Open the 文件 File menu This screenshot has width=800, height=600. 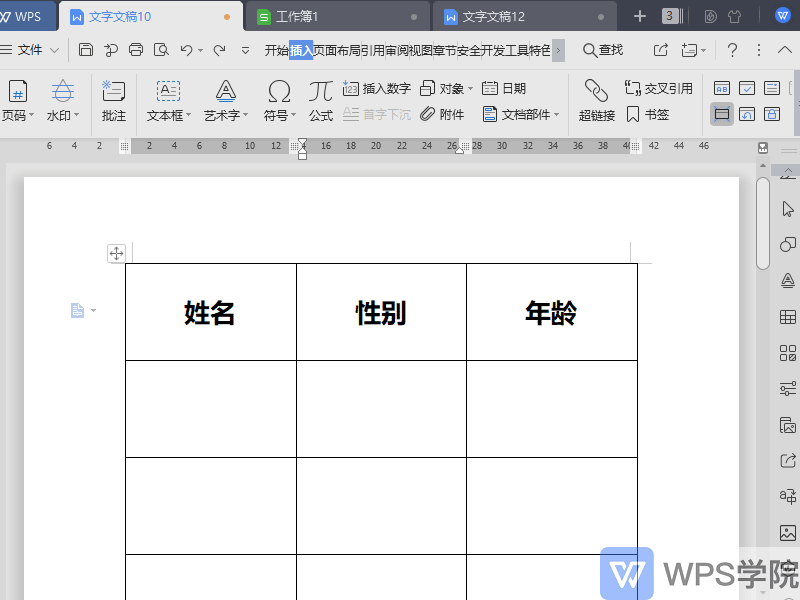click(x=27, y=48)
